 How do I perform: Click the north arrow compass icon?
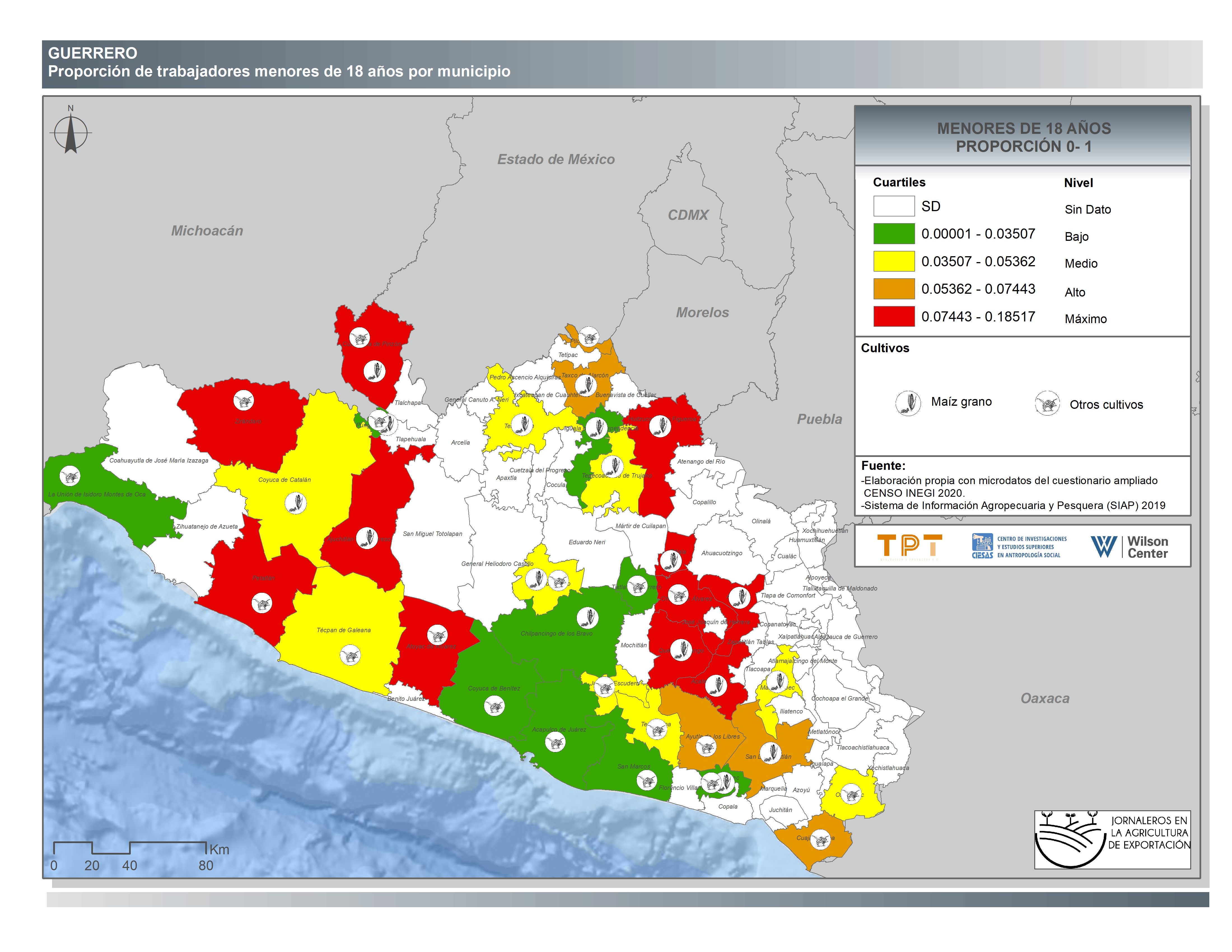coord(71,133)
